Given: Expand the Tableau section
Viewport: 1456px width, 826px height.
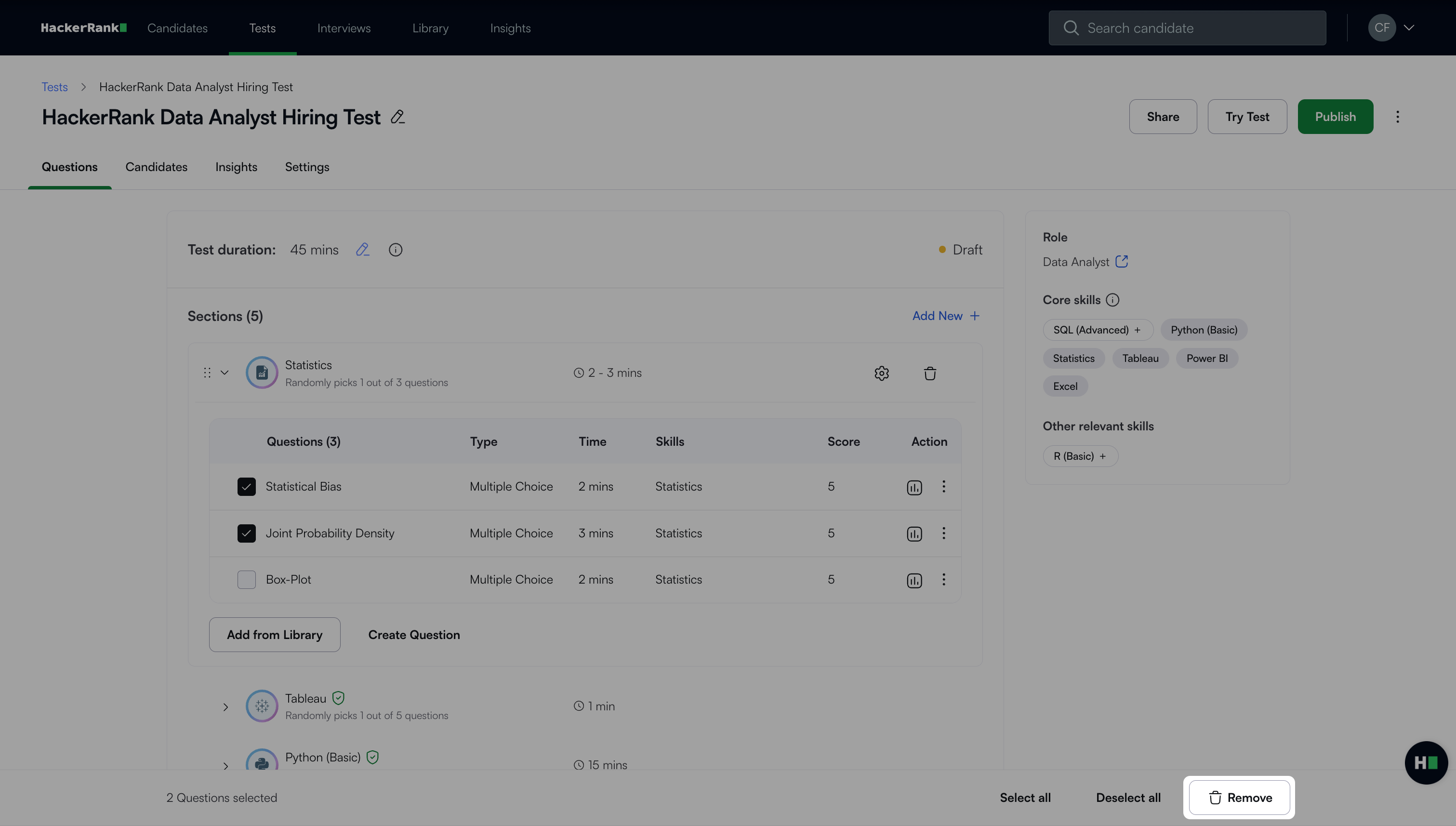Looking at the screenshot, I should 225,707.
